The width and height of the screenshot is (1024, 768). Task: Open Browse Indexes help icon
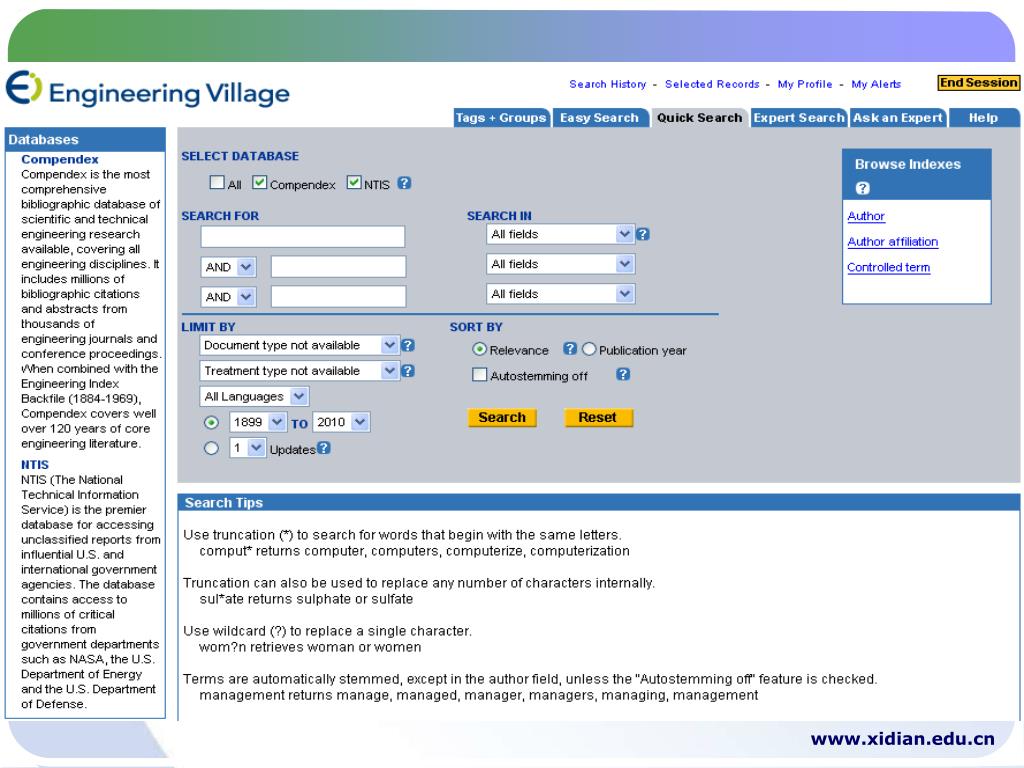point(863,188)
